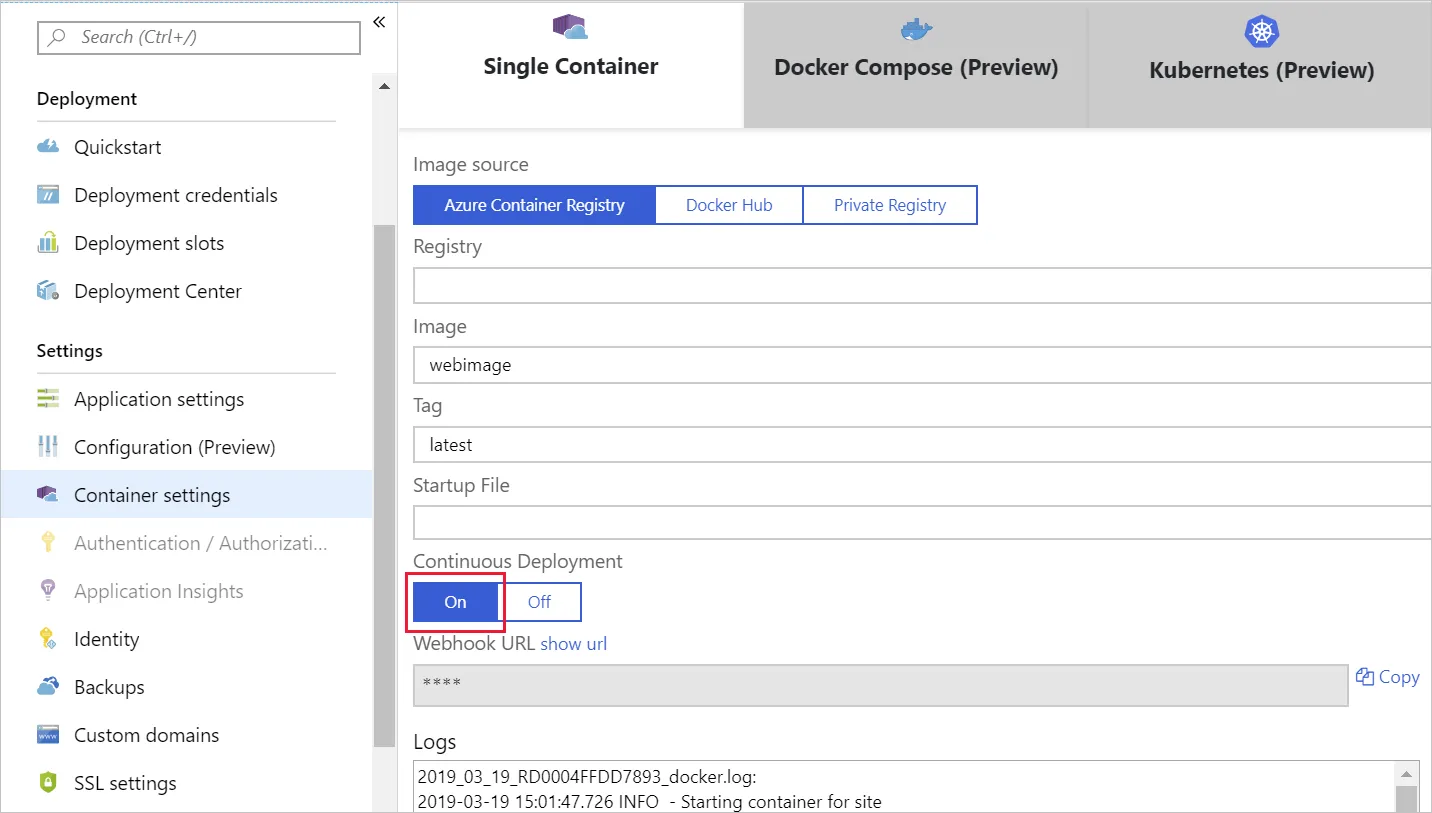Select Docker Hub image source
Viewport: 1432px width, 813px height.
pyautogui.click(x=729, y=205)
